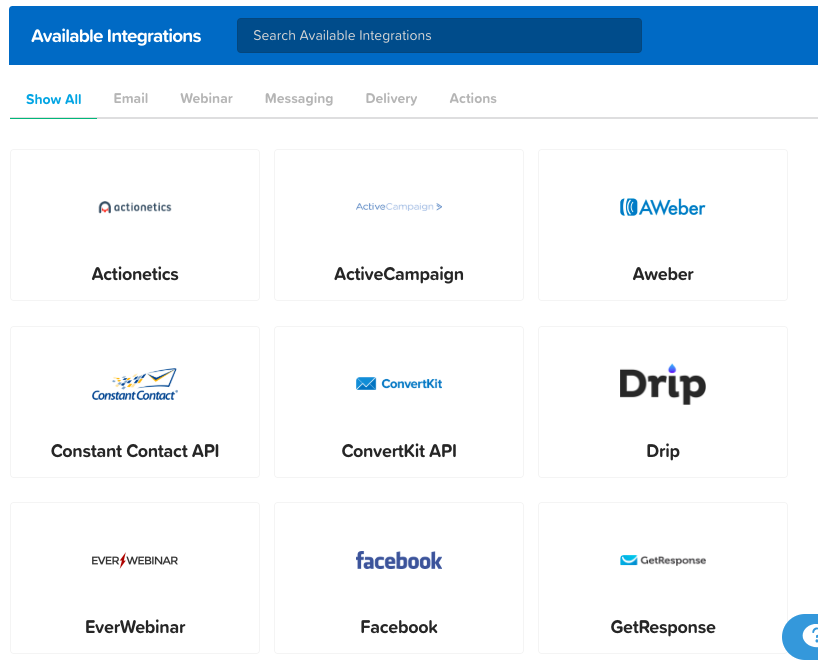Screen dimensions: 818x671
Task: Pick the Facebook text label
Action: (x=399, y=627)
